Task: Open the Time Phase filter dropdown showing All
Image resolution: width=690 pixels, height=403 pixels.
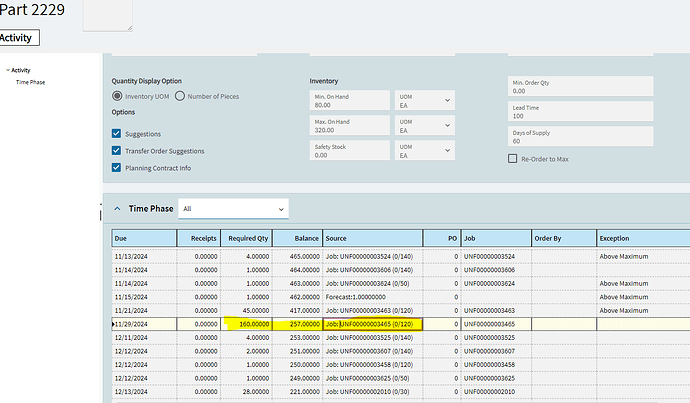Action: (233, 209)
